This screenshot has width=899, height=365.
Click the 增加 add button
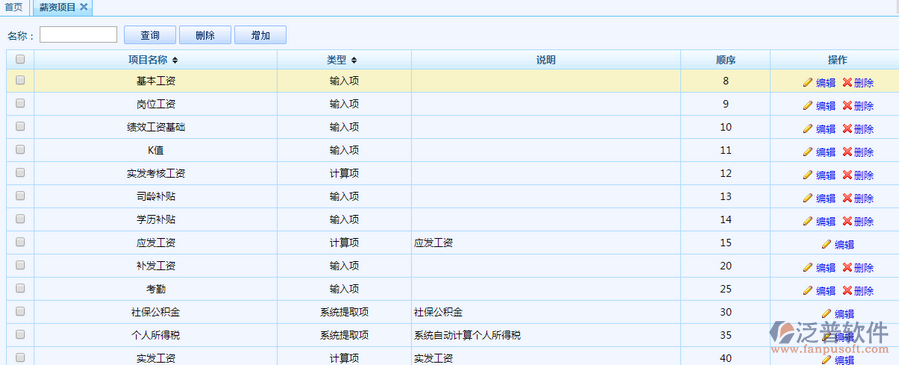pos(260,35)
